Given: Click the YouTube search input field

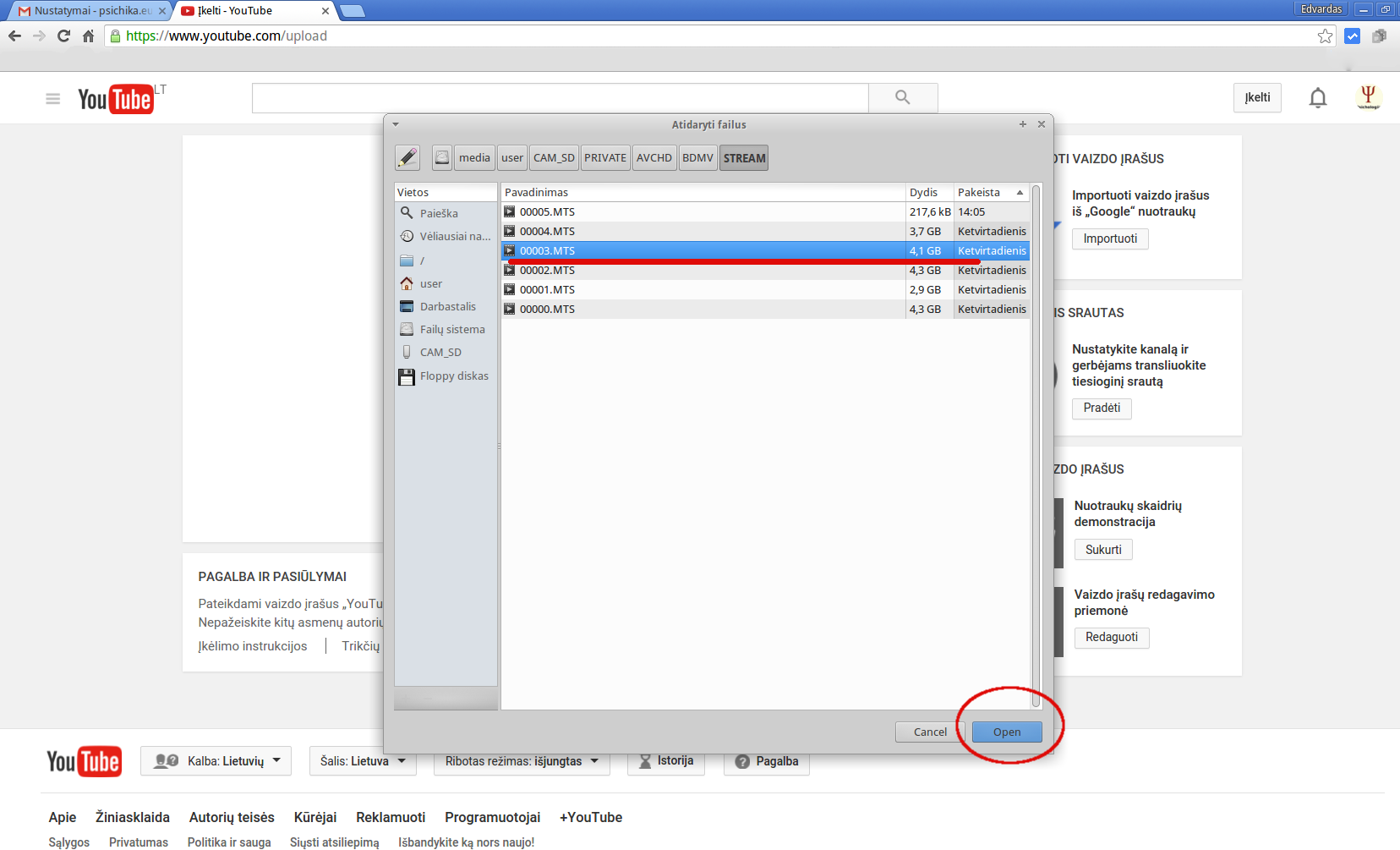Looking at the screenshot, I should 560,98.
